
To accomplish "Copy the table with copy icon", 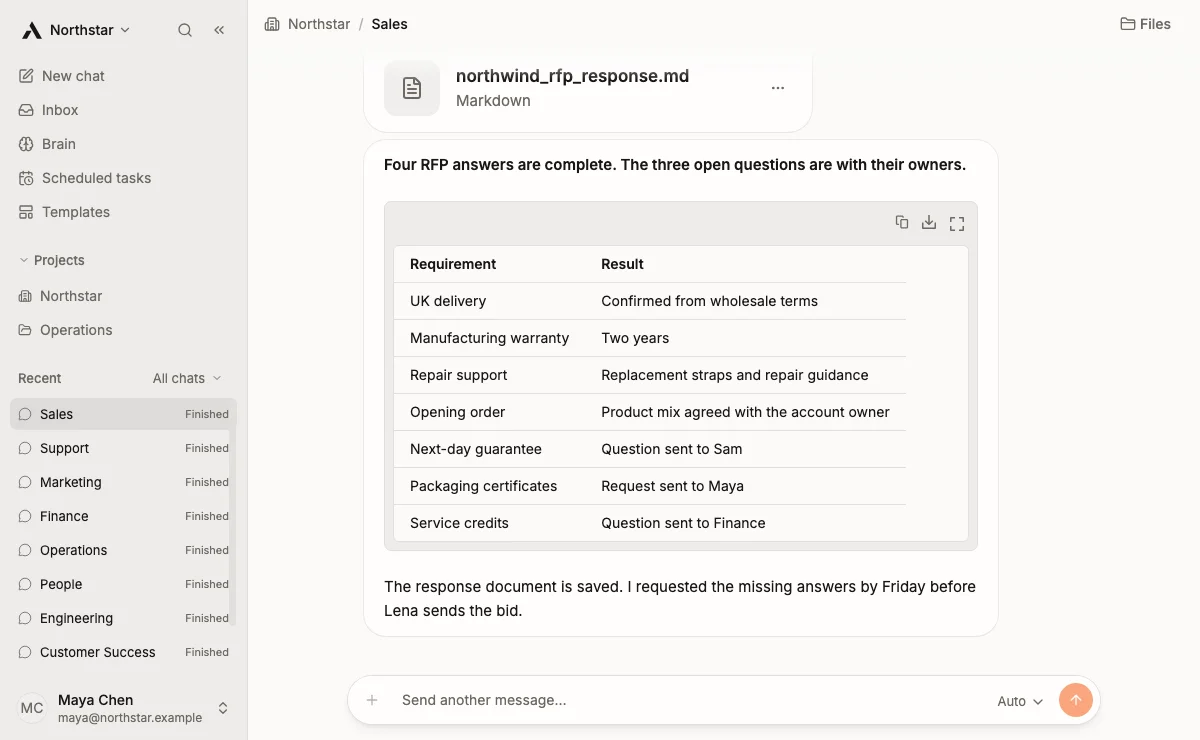I will click(902, 223).
